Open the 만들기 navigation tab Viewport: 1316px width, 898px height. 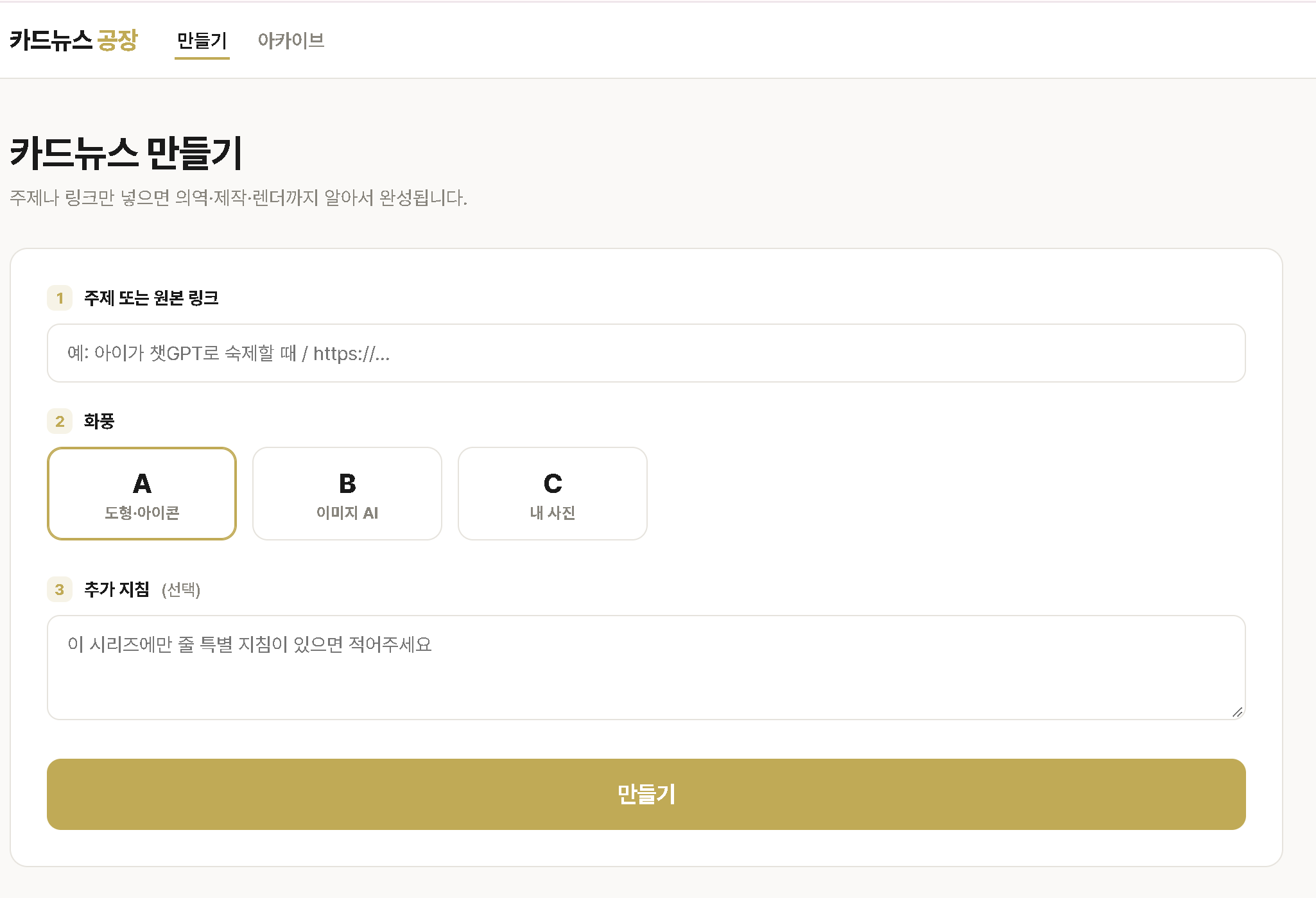(202, 40)
